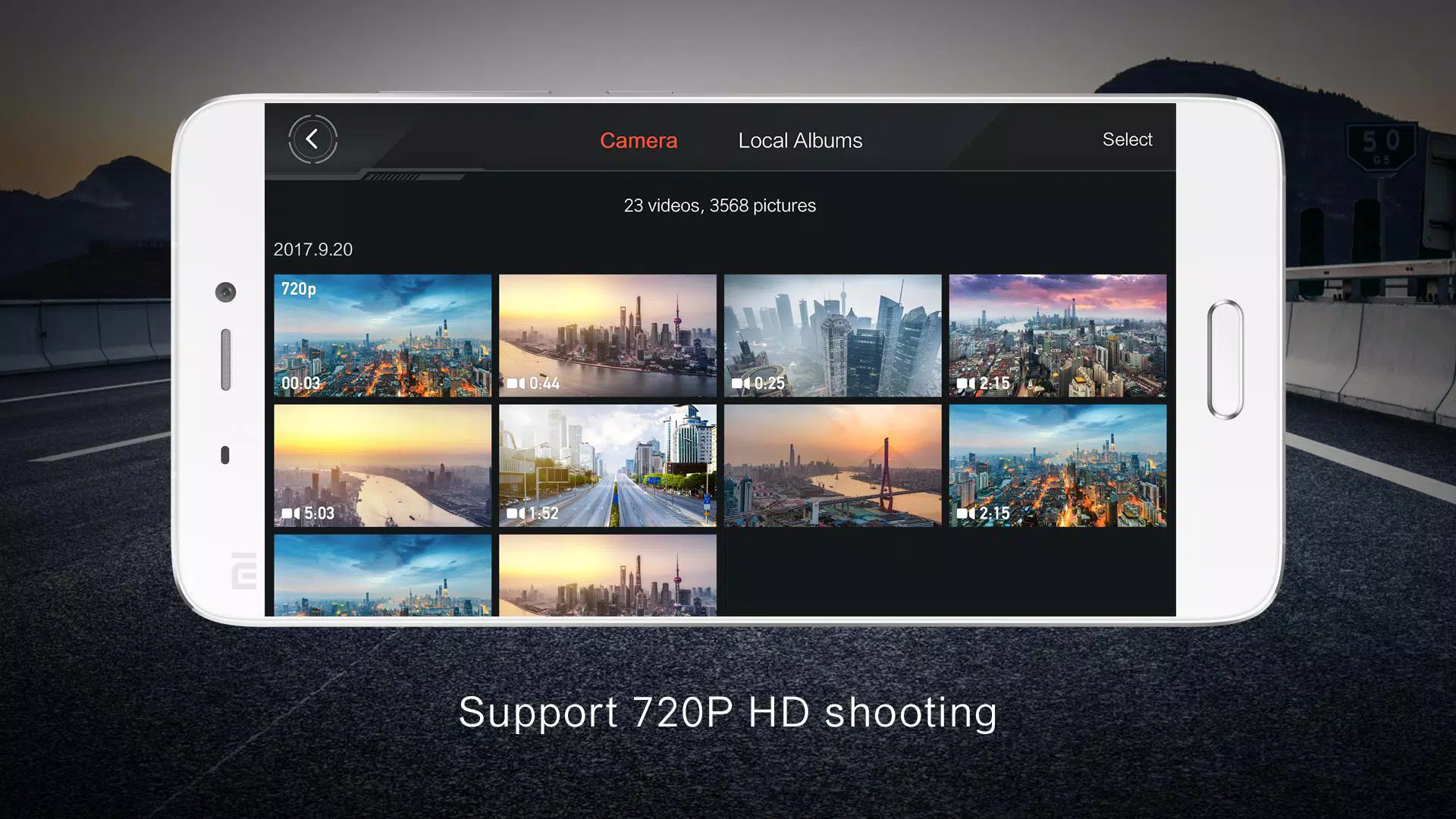
Task: Click video camera icon on 0:25 clip
Action: [x=741, y=384]
